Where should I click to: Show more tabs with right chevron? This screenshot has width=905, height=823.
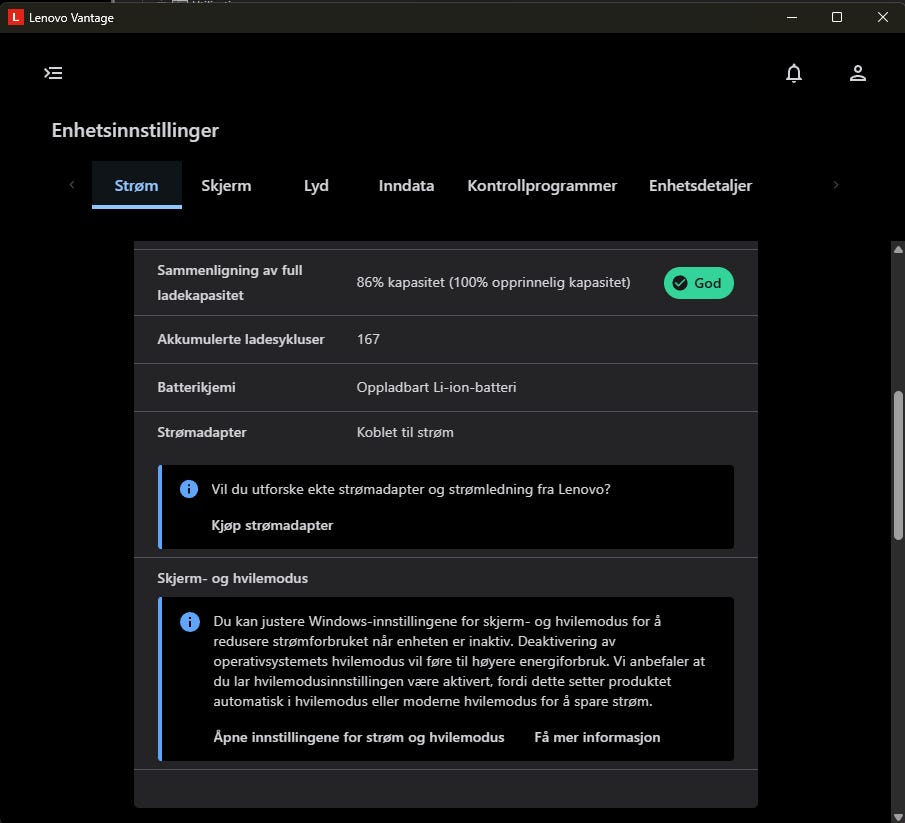(x=835, y=185)
